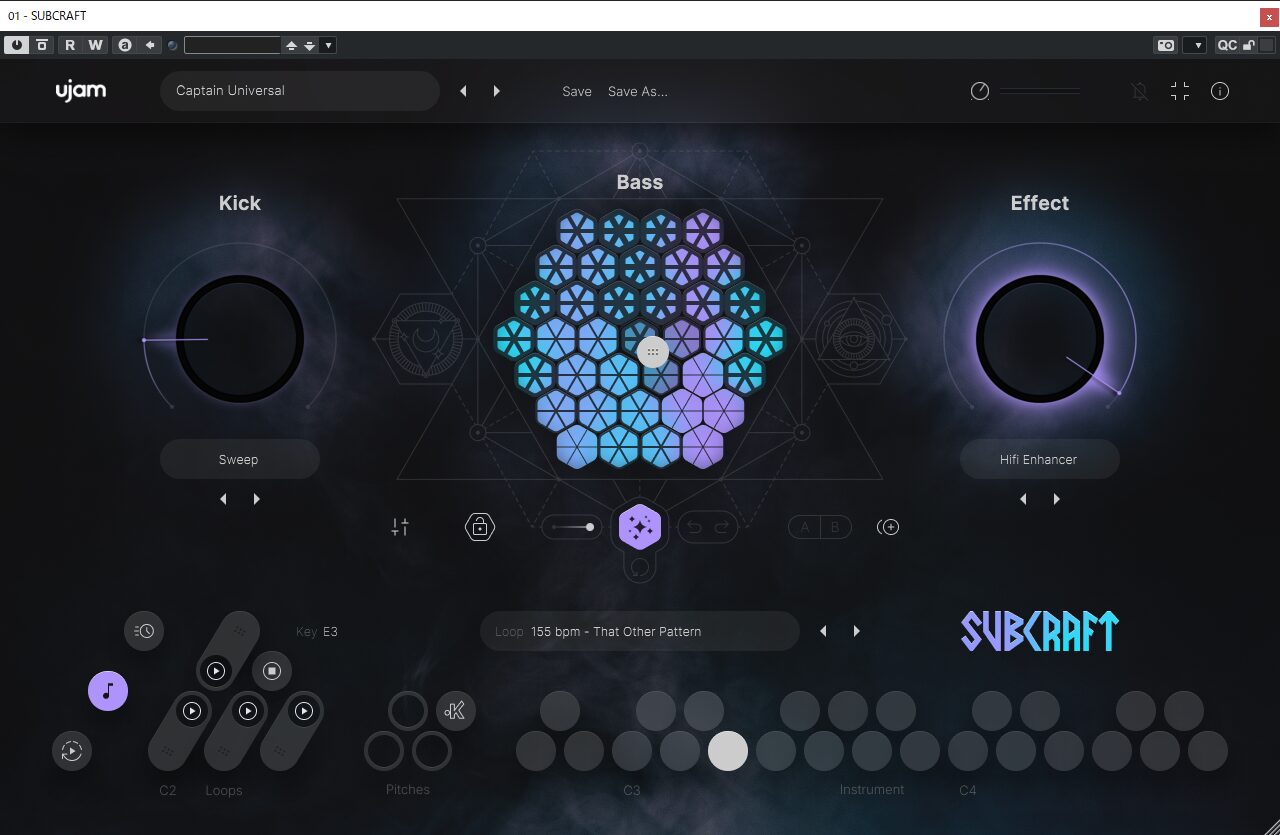Open the info circle icon
The image size is (1280, 835).
(x=1220, y=91)
